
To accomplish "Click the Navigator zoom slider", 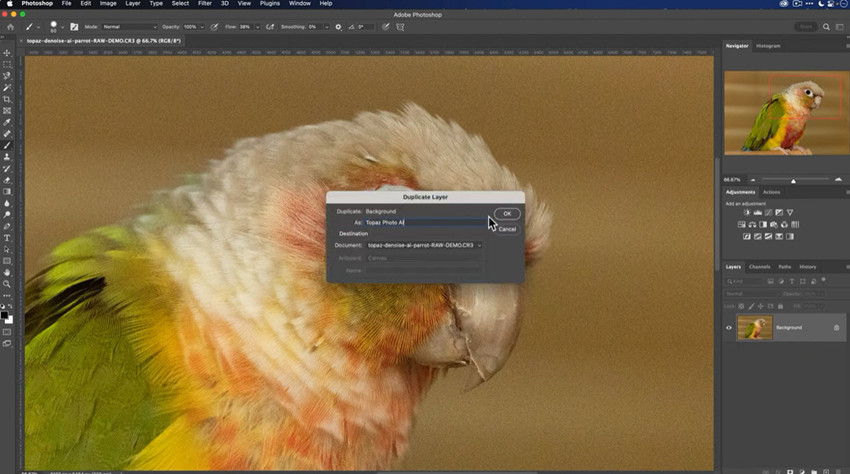I will [x=795, y=180].
